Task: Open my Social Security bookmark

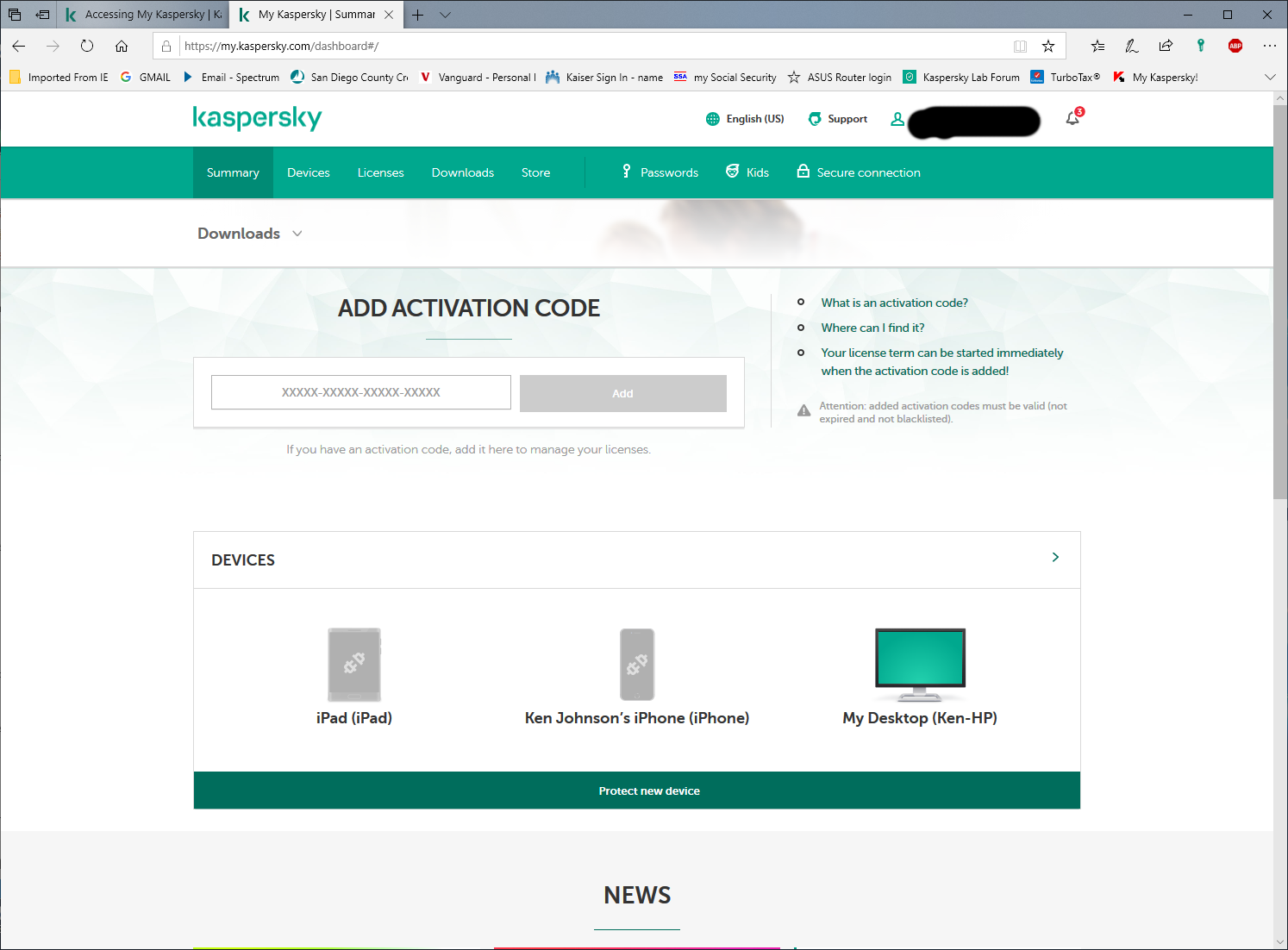Action: tap(725, 77)
